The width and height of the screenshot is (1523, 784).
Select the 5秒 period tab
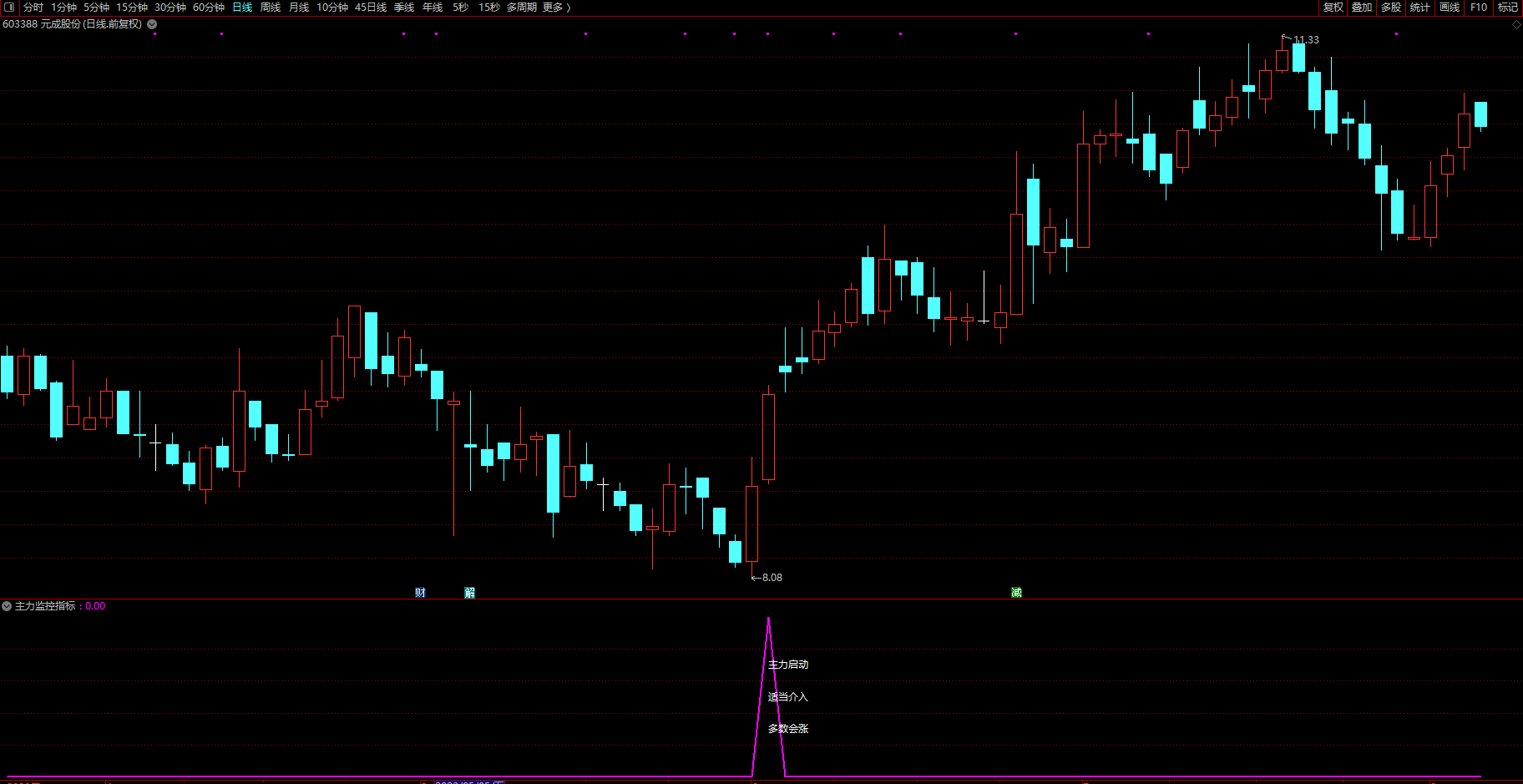pos(460,7)
